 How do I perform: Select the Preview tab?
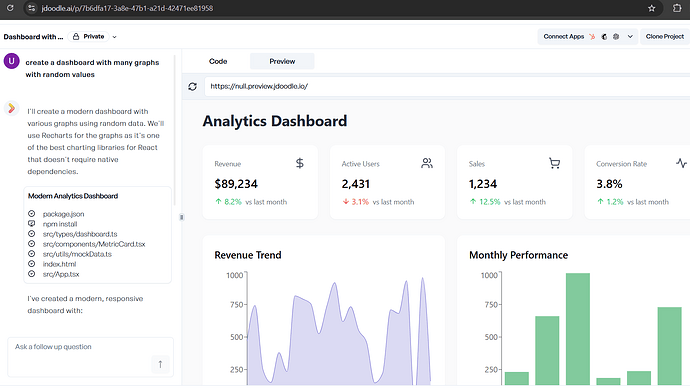click(x=282, y=61)
